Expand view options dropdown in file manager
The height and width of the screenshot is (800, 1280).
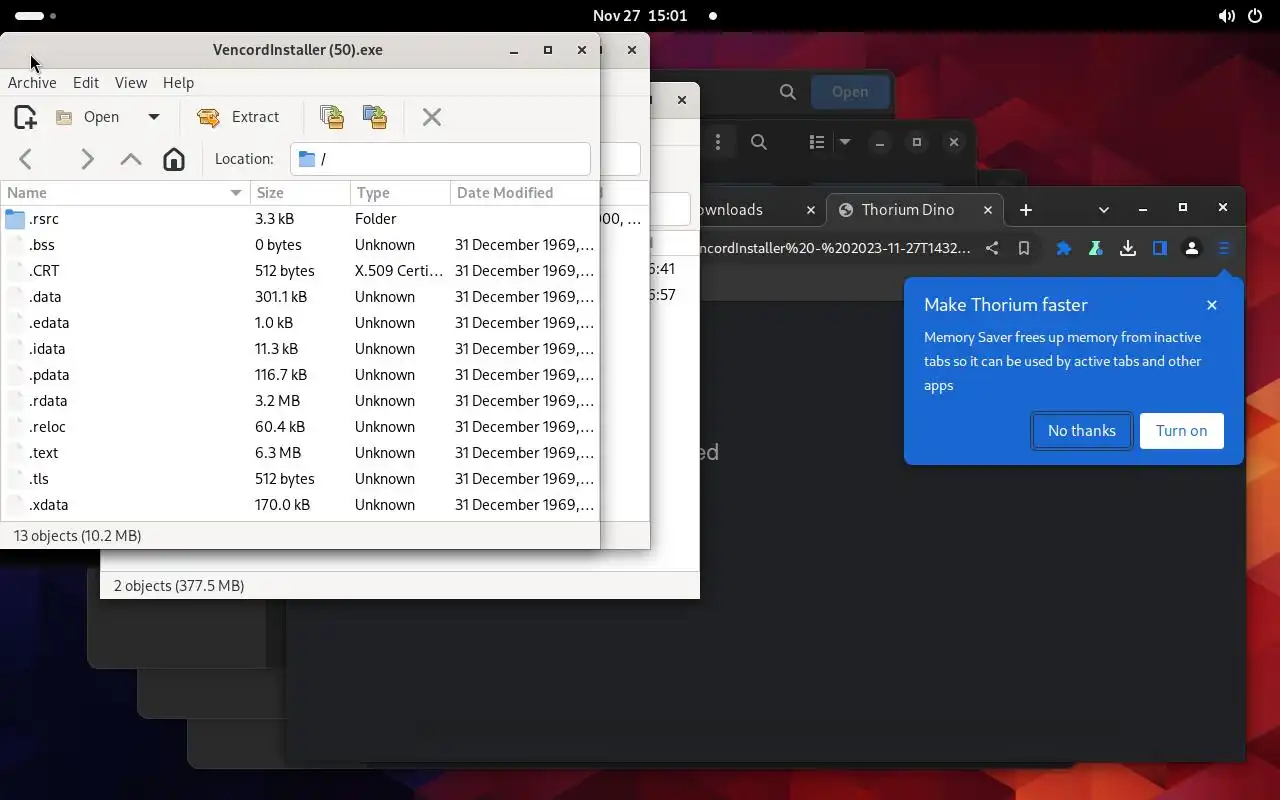[x=845, y=142]
